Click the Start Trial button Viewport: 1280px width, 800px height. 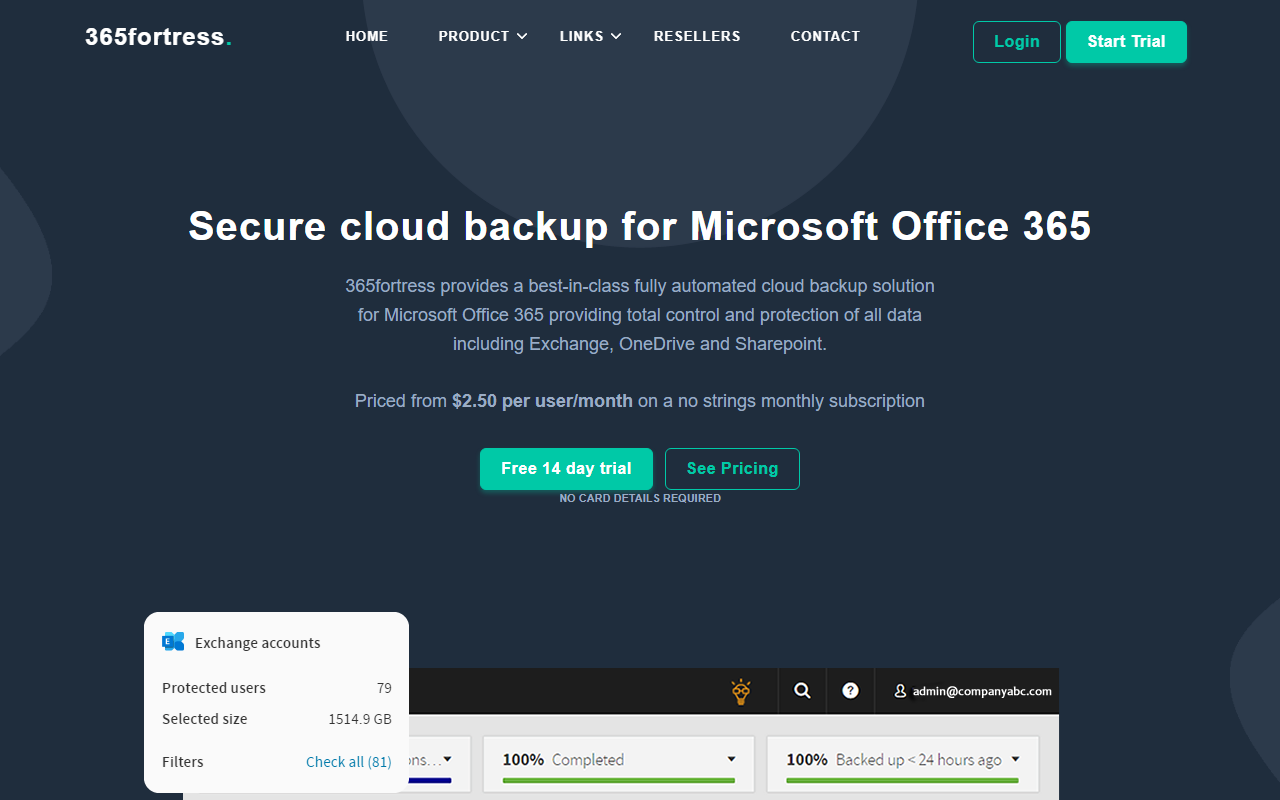click(x=1126, y=42)
